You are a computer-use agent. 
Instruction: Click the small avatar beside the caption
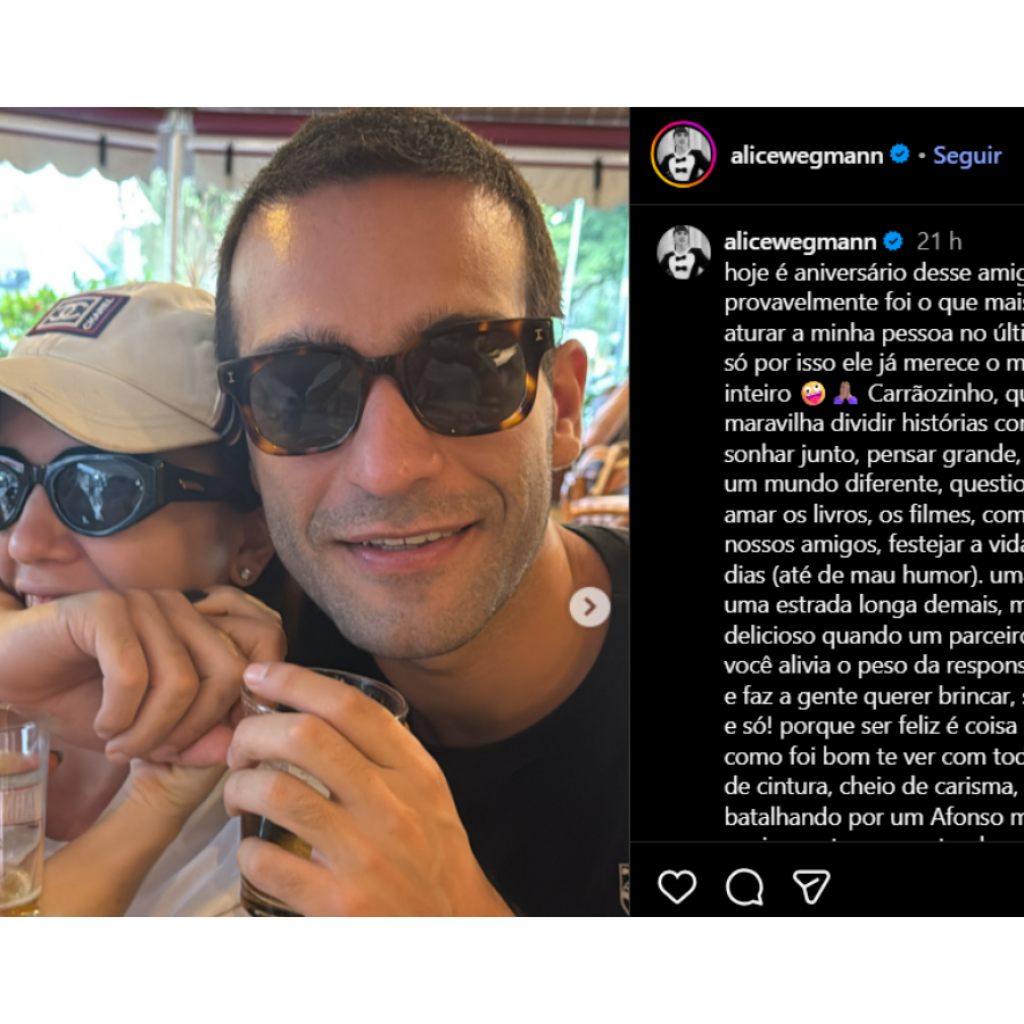tap(683, 253)
